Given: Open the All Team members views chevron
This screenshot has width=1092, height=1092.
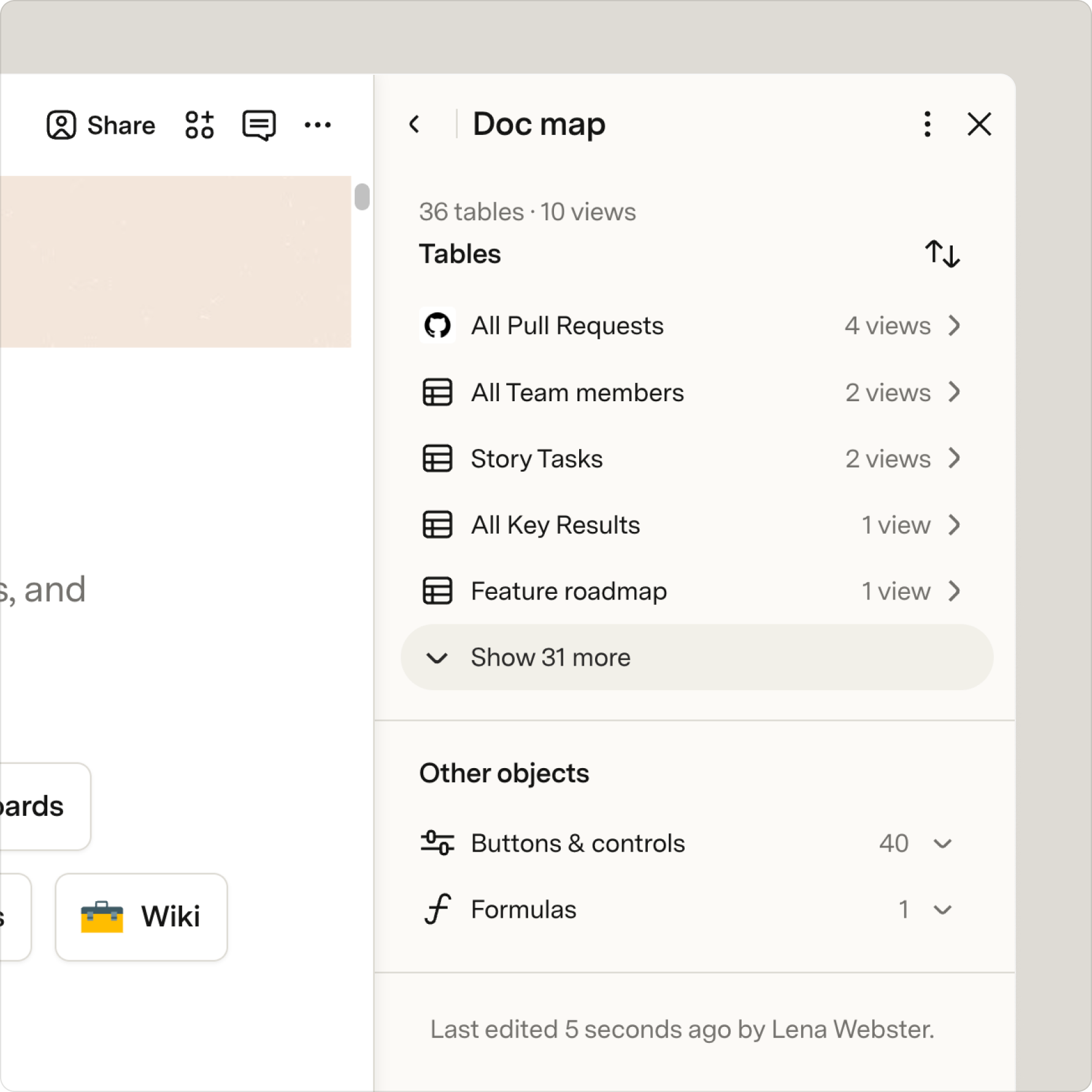Looking at the screenshot, I should (954, 392).
